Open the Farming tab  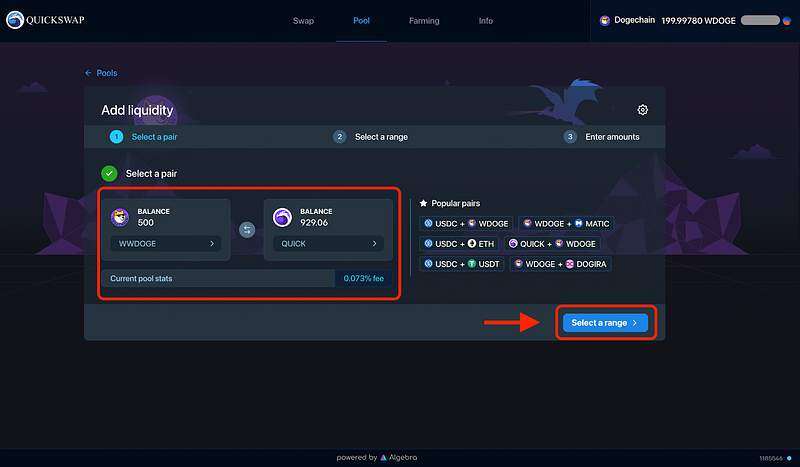click(x=424, y=21)
